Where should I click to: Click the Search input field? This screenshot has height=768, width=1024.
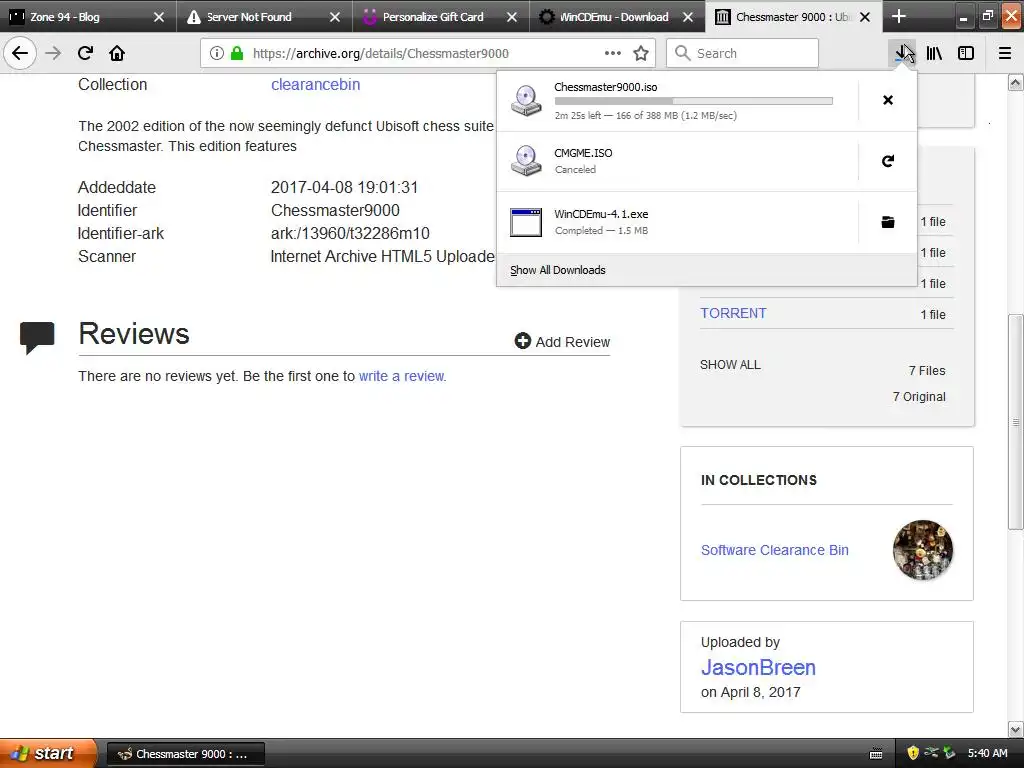click(743, 54)
